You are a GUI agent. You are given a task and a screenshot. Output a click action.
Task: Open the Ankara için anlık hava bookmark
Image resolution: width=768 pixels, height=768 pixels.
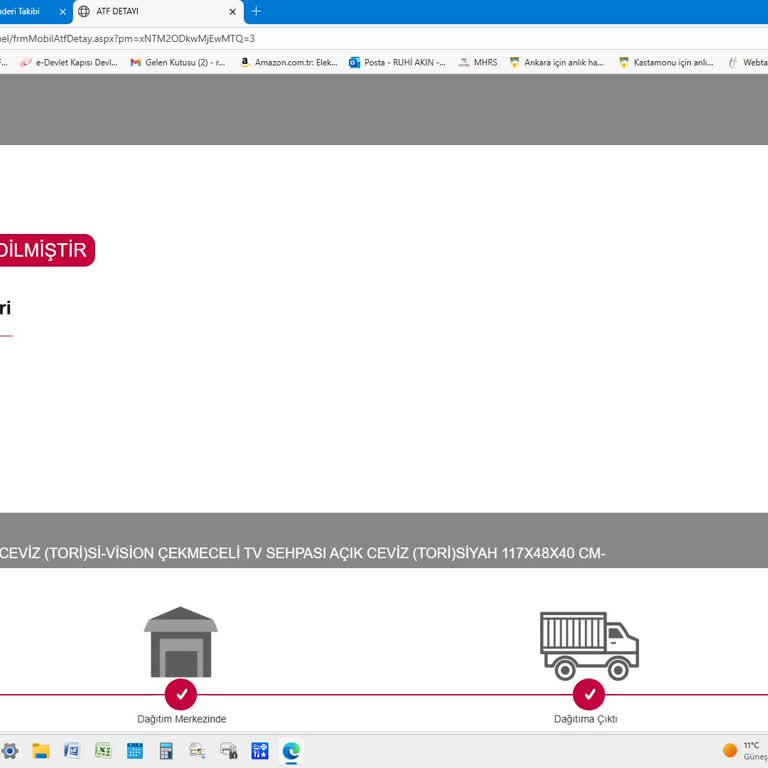click(556, 62)
